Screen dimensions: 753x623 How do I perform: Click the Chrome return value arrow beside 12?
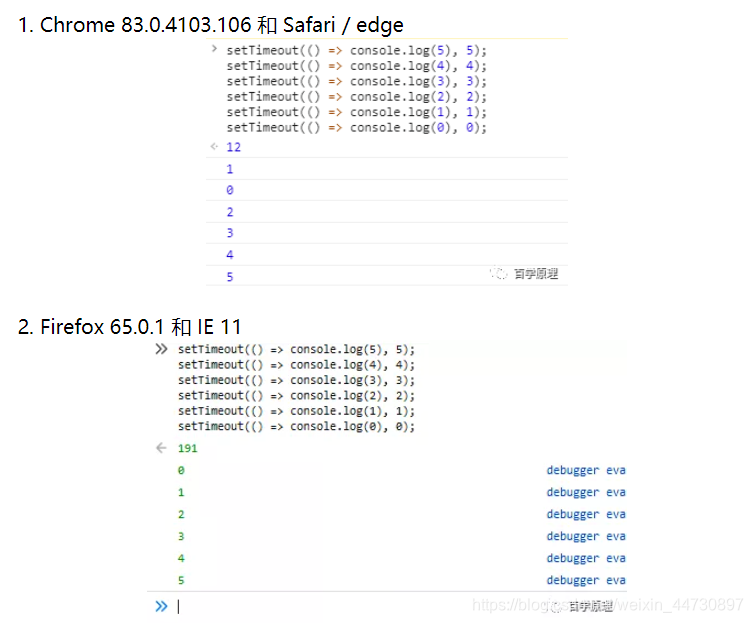point(214,146)
